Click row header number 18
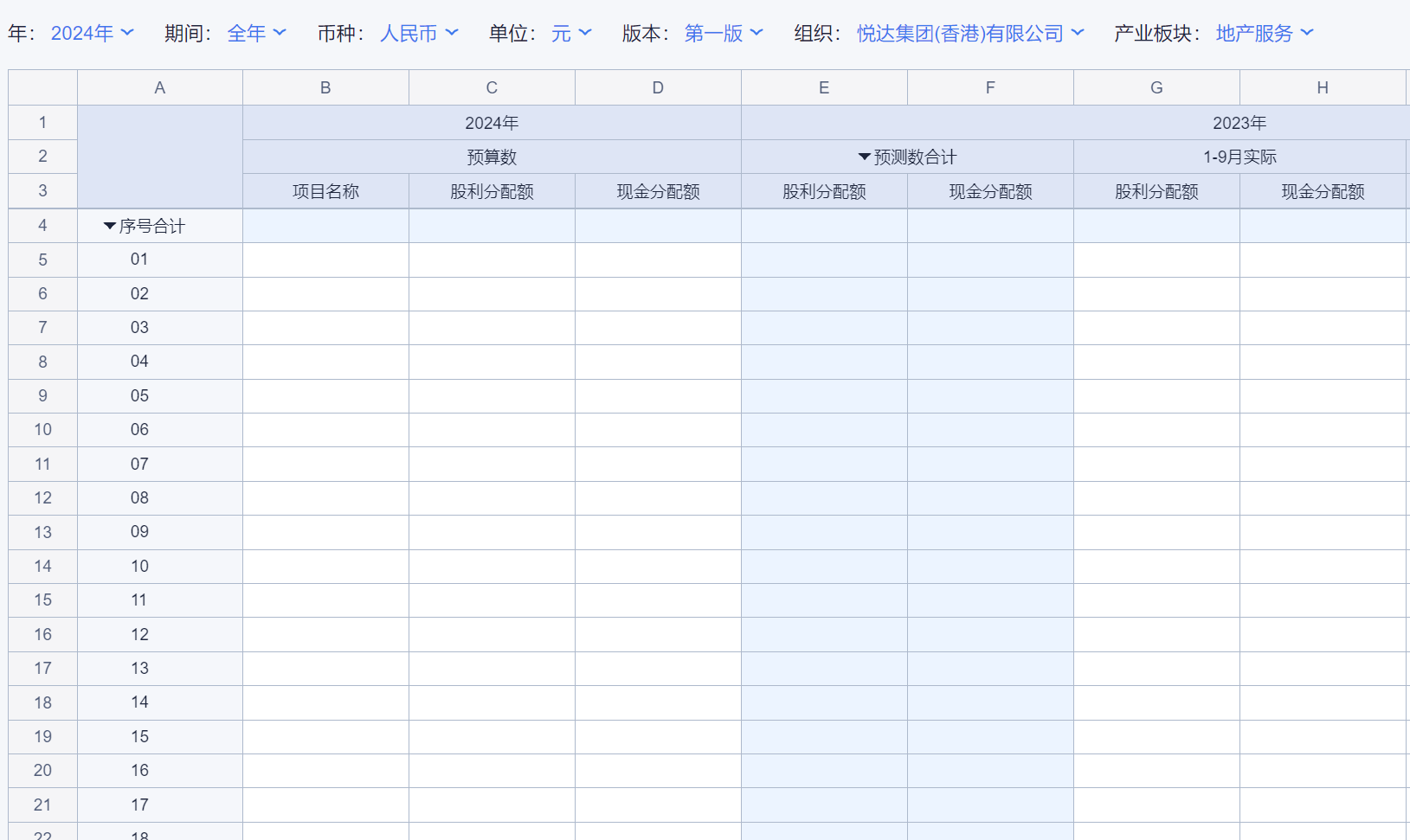The width and height of the screenshot is (1410, 840). (42, 702)
